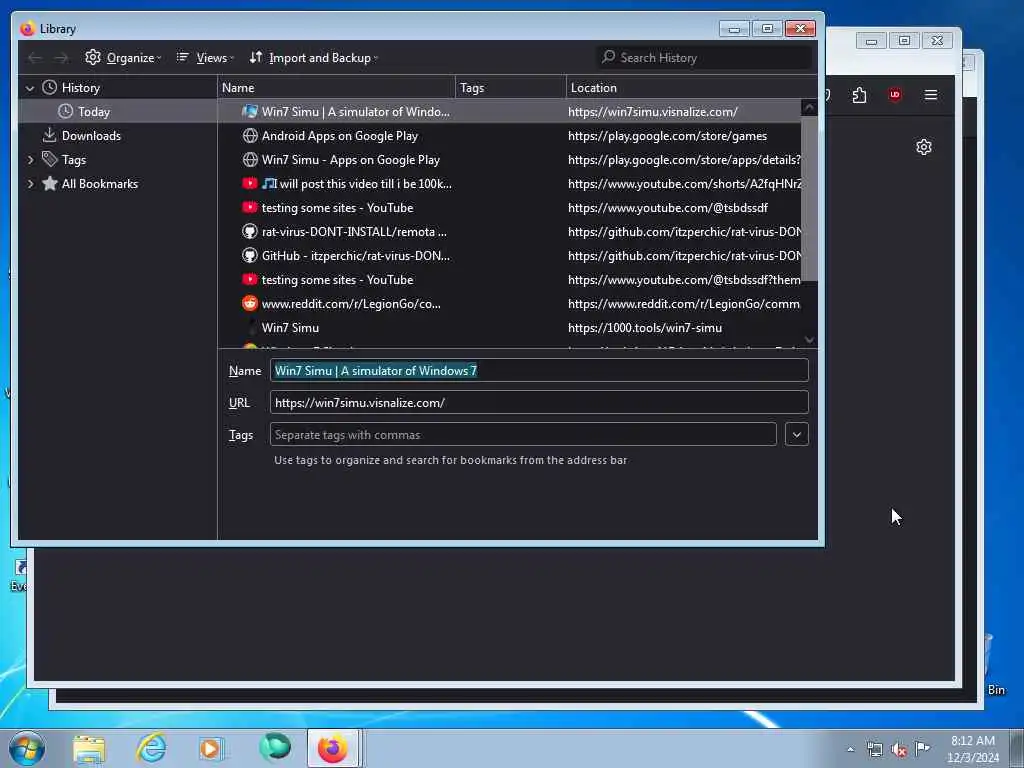
Task: Open the Windows Start menu
Action: coord(26,748)
